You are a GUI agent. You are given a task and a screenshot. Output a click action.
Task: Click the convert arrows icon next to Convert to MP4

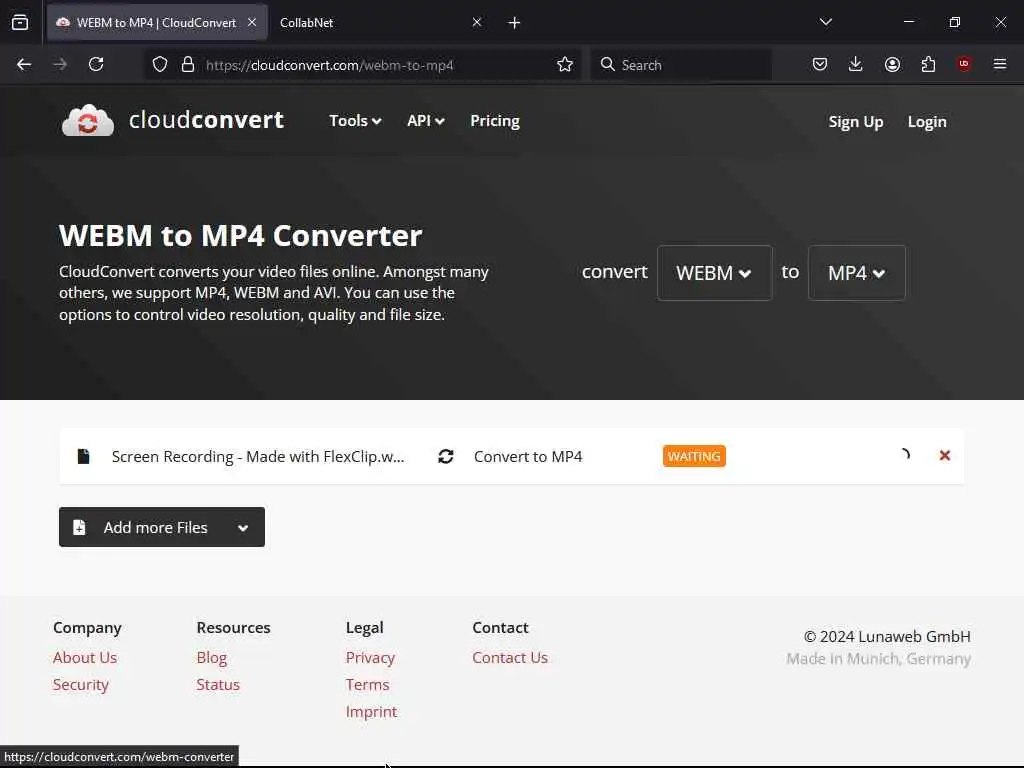coord(446,456)
